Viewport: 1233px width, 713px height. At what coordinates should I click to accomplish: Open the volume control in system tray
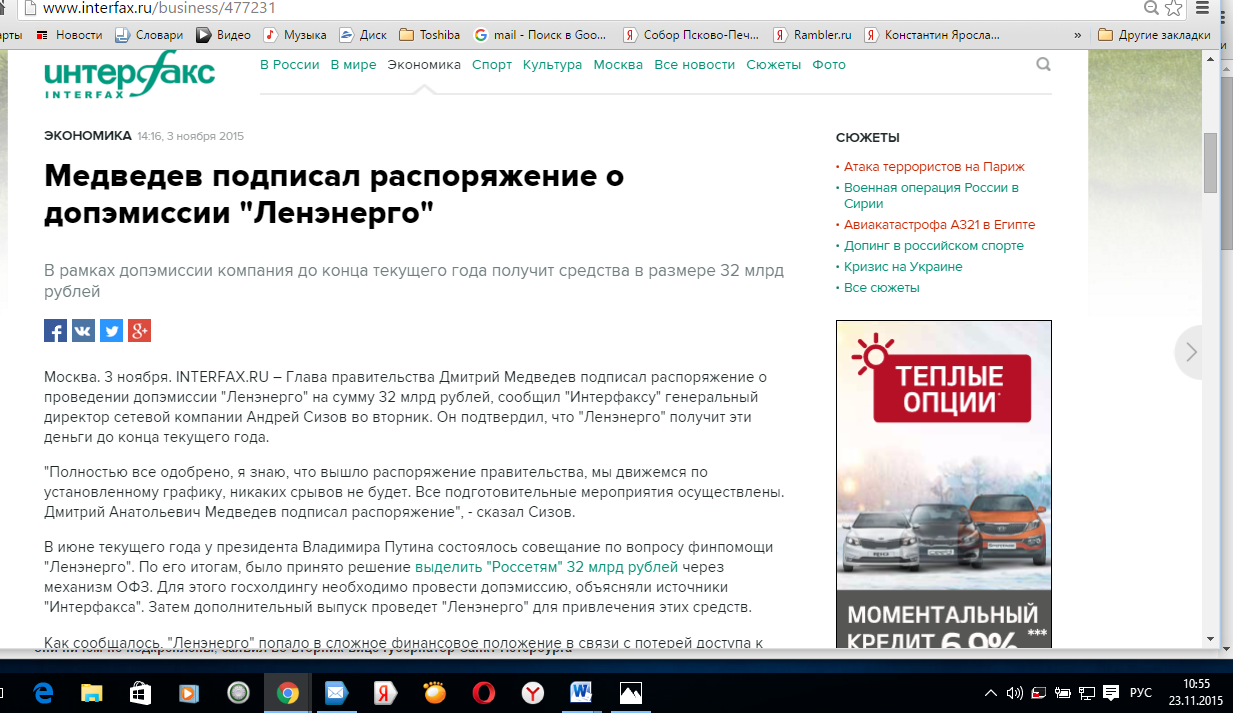coord(1015,692)
